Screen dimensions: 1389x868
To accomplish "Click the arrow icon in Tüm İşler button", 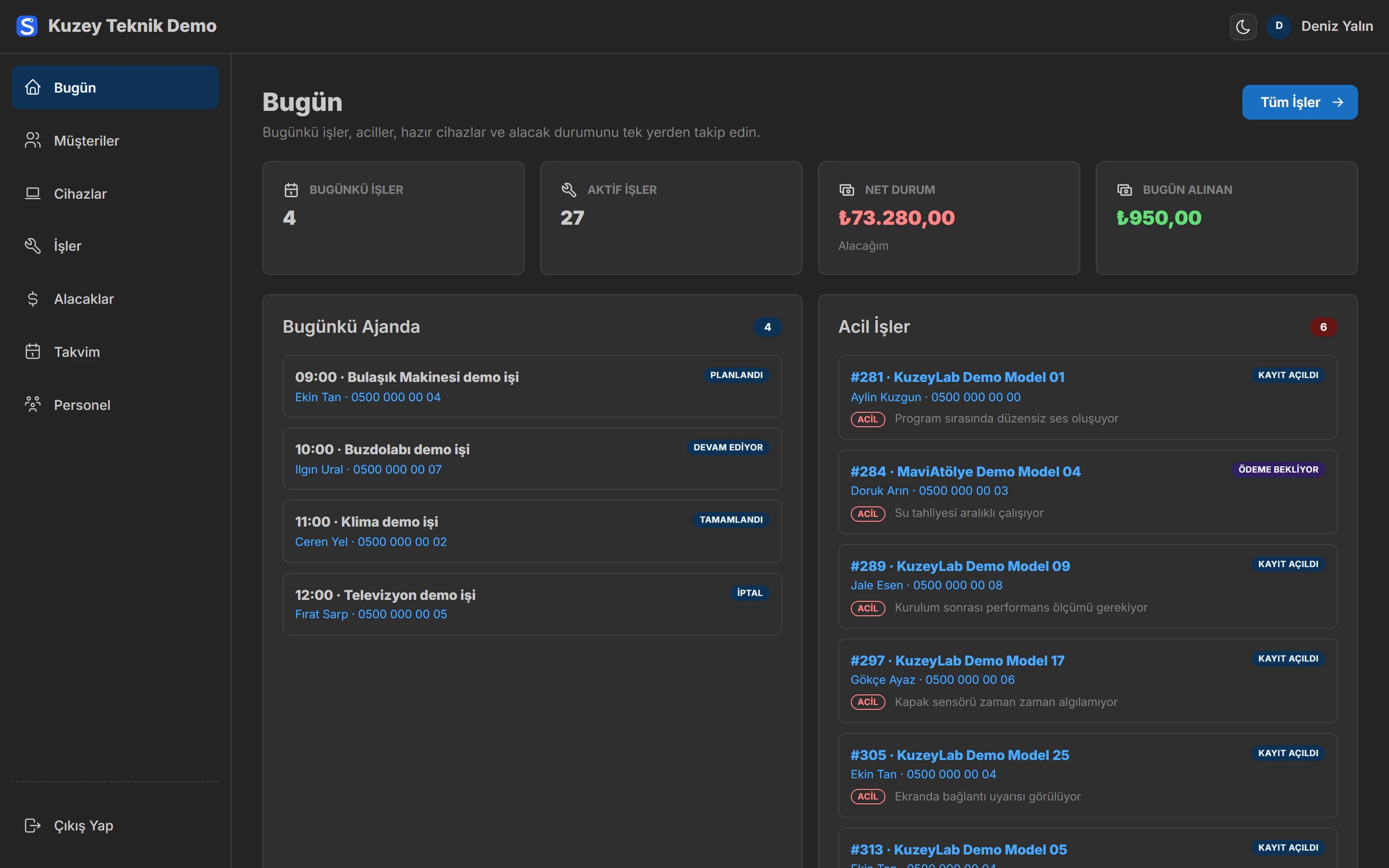I will tap(1338, 102).
